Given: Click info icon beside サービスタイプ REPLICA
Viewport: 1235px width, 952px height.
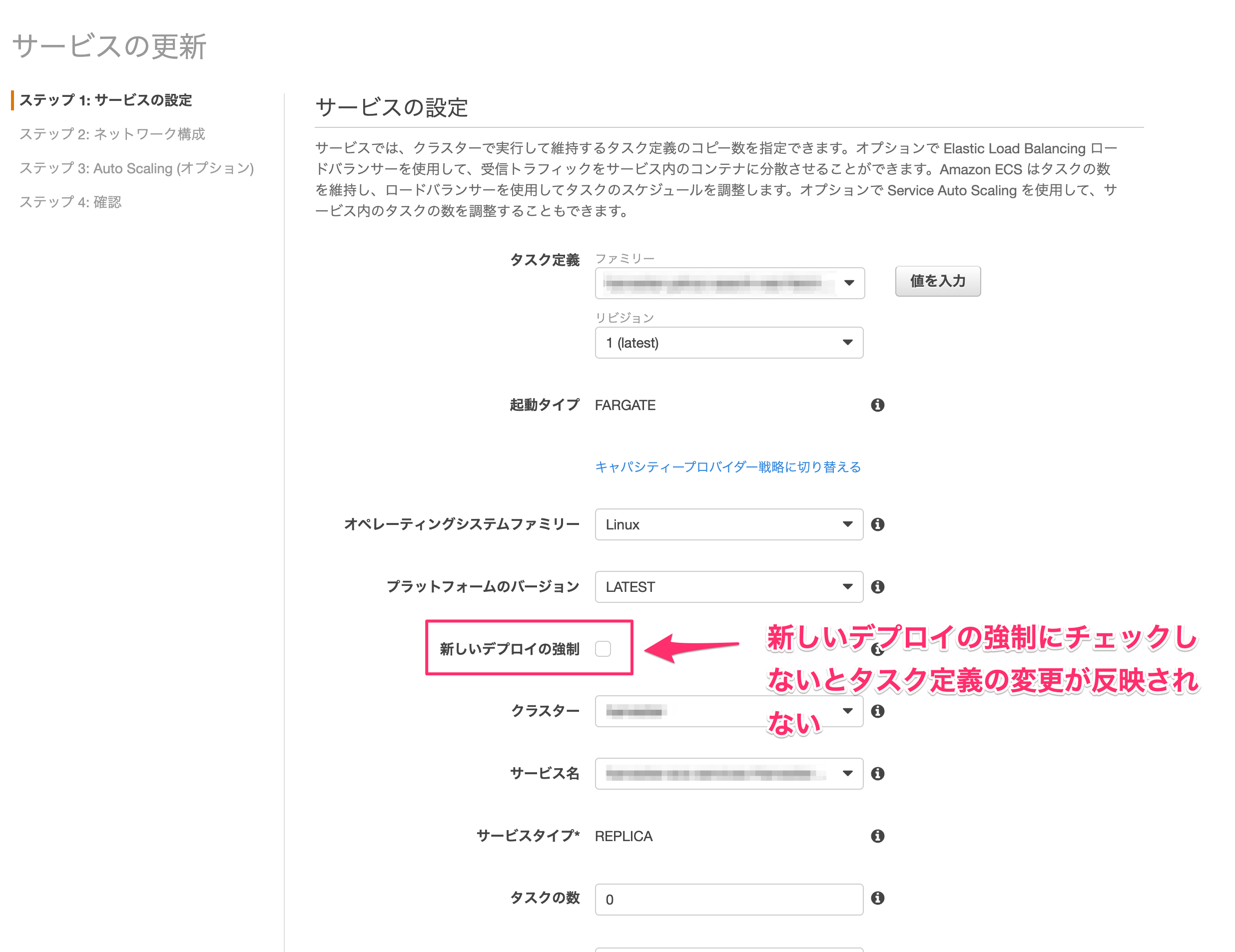Looking at the screenshot, I should pyautogui.click(x=877, y=836).
